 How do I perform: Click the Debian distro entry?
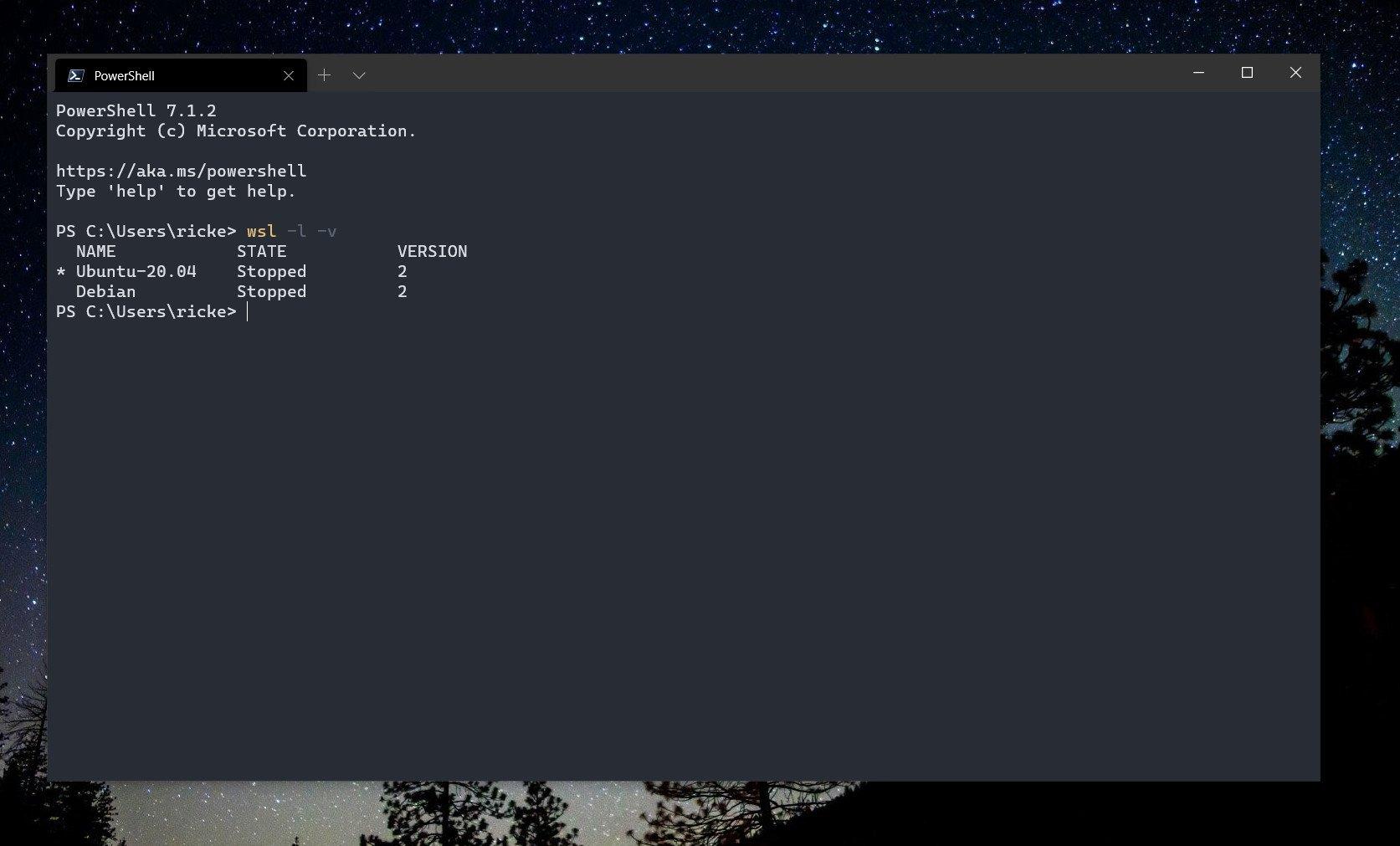[x=105, y=290]
